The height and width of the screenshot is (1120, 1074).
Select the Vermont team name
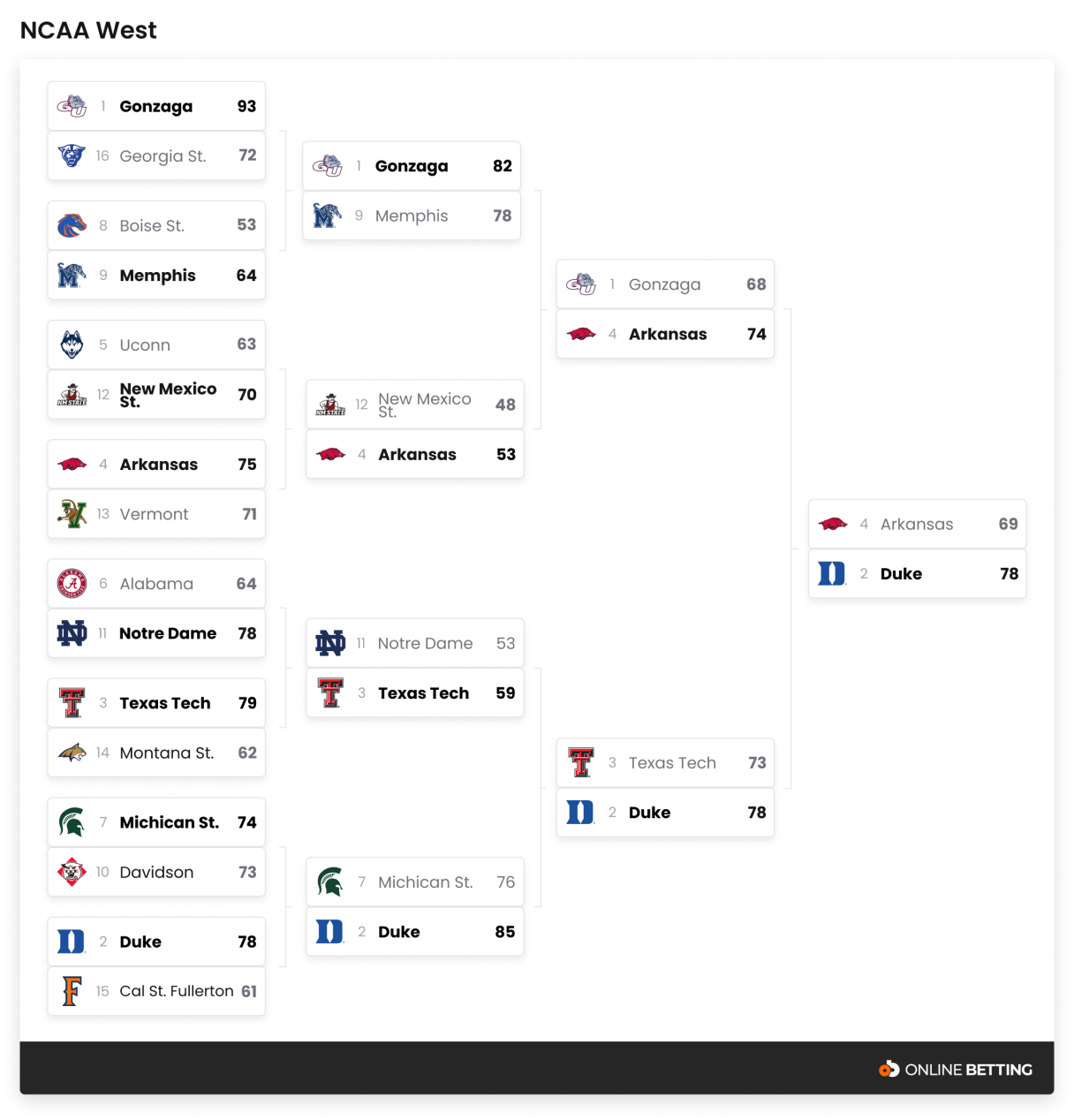(154, 514)
